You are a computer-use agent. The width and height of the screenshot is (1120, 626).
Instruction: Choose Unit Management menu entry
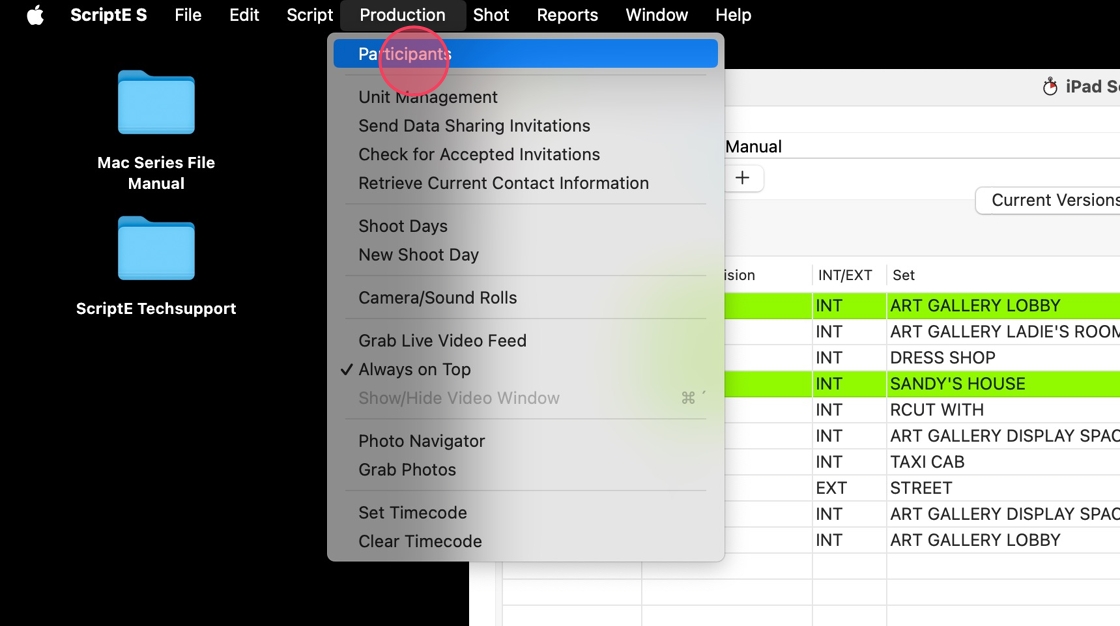(x=428, y=97)
